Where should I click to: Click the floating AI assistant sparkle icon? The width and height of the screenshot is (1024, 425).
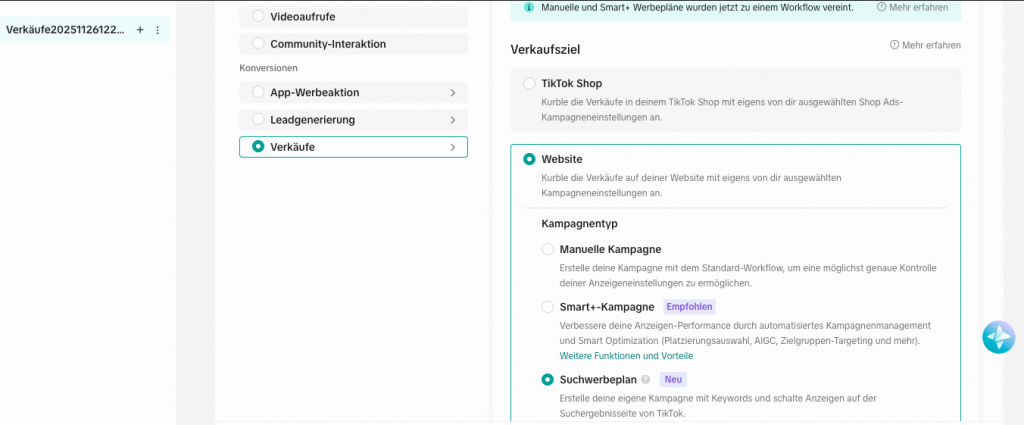(998, 338)
